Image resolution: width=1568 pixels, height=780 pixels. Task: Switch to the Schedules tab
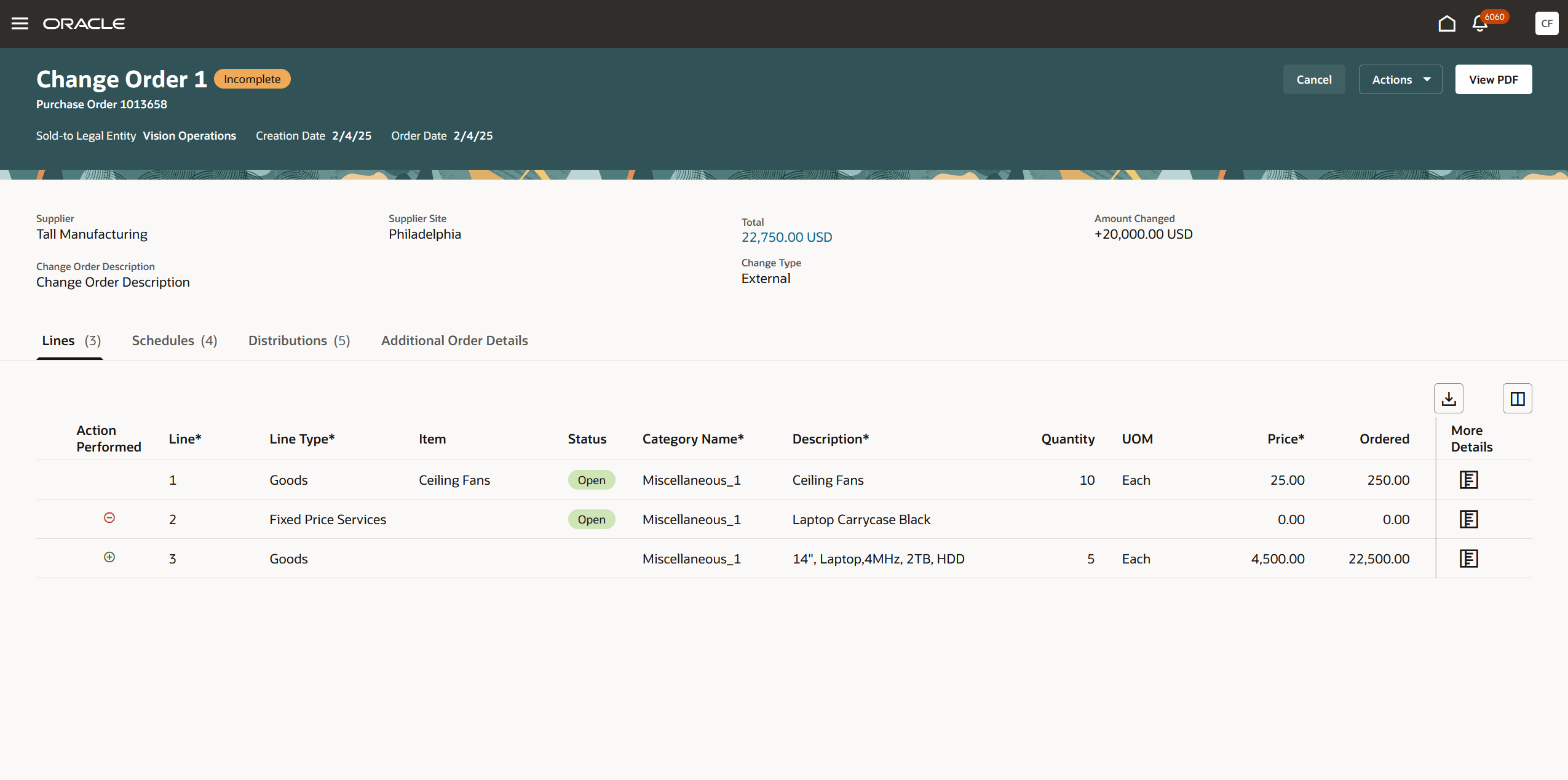pyautogui.click(x=174, y=341)
